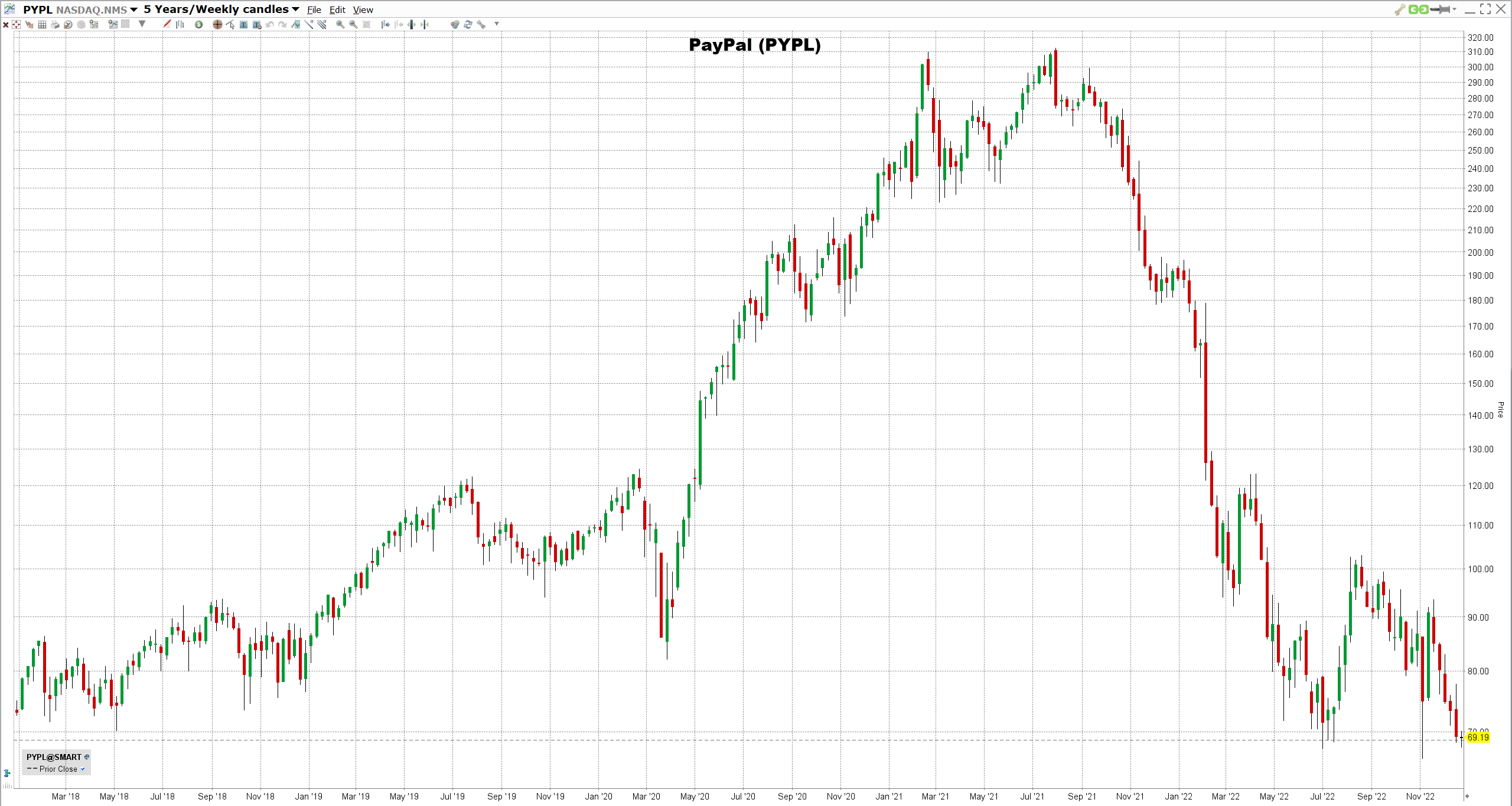Click the blue bar chart type icon
The height and width of the screenshot is (806, 1512).
tap(180, 24)
